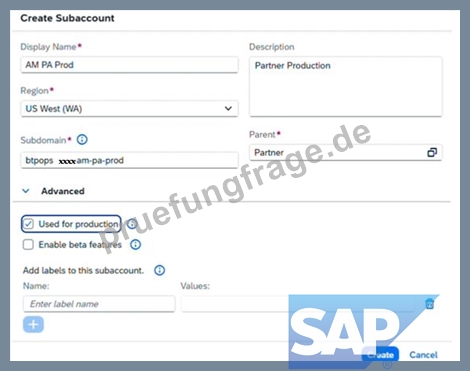Click into the Description text area

[x=346, y=87]
